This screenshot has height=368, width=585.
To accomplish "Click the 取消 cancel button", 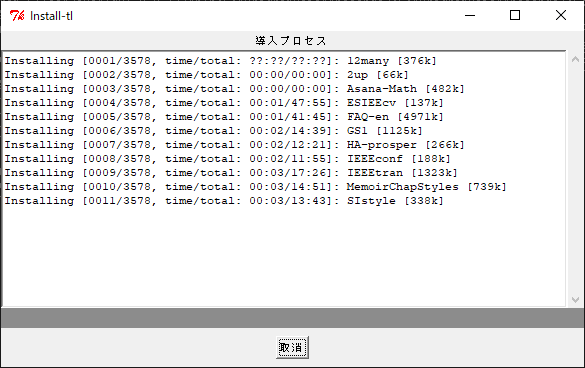I will pyautogui.click(x=292, y=347).
